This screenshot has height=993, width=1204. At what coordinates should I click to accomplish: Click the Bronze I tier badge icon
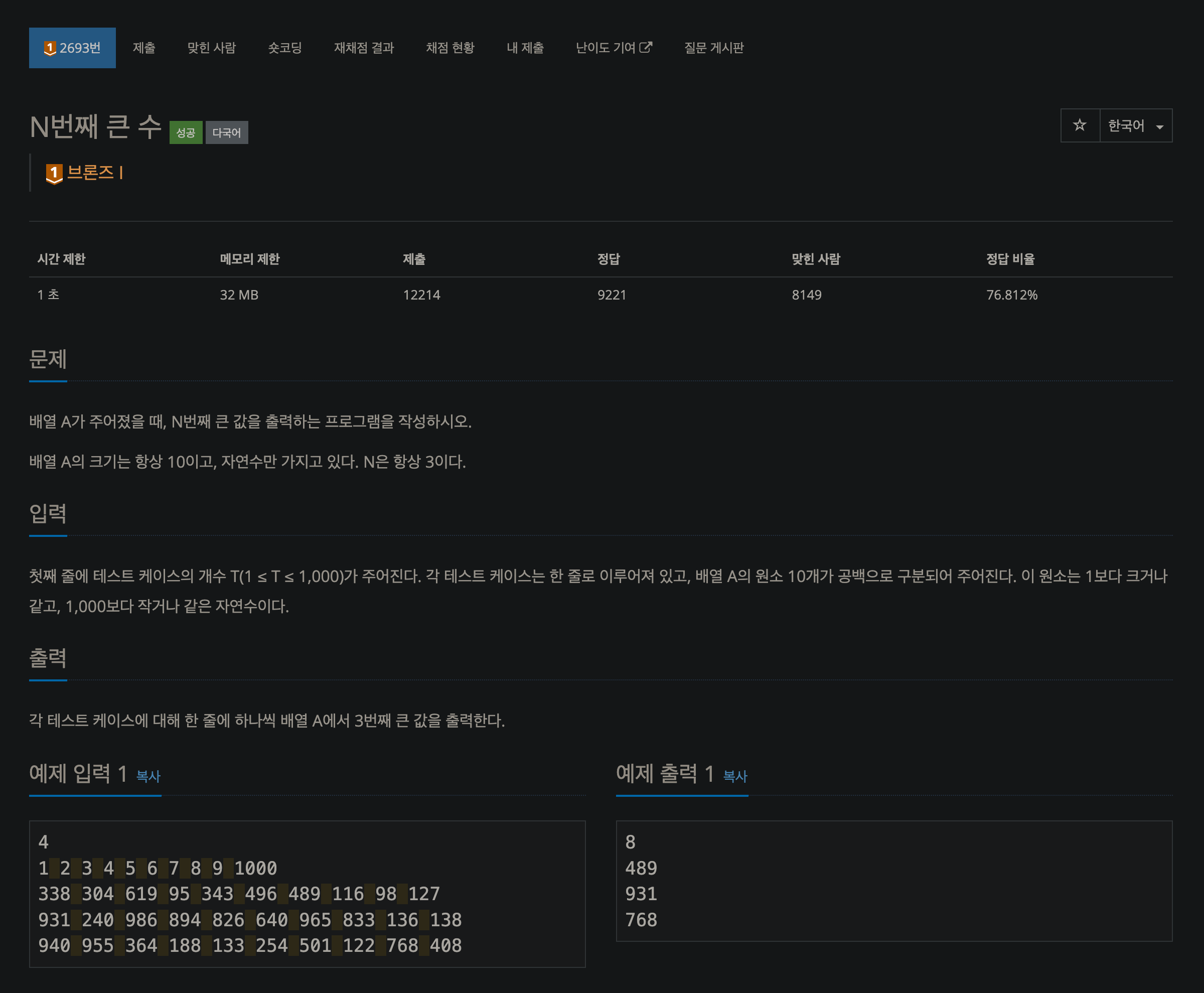[x=54, y=173]
